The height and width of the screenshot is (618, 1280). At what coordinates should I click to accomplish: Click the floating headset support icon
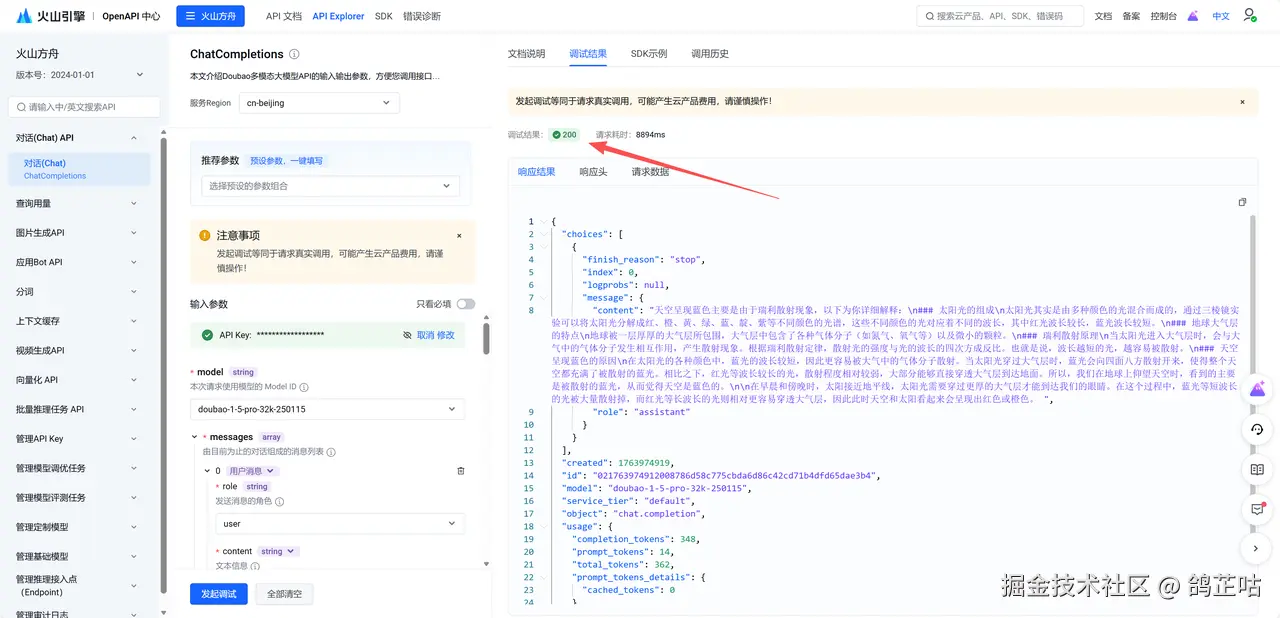(x=1257, y=429)
